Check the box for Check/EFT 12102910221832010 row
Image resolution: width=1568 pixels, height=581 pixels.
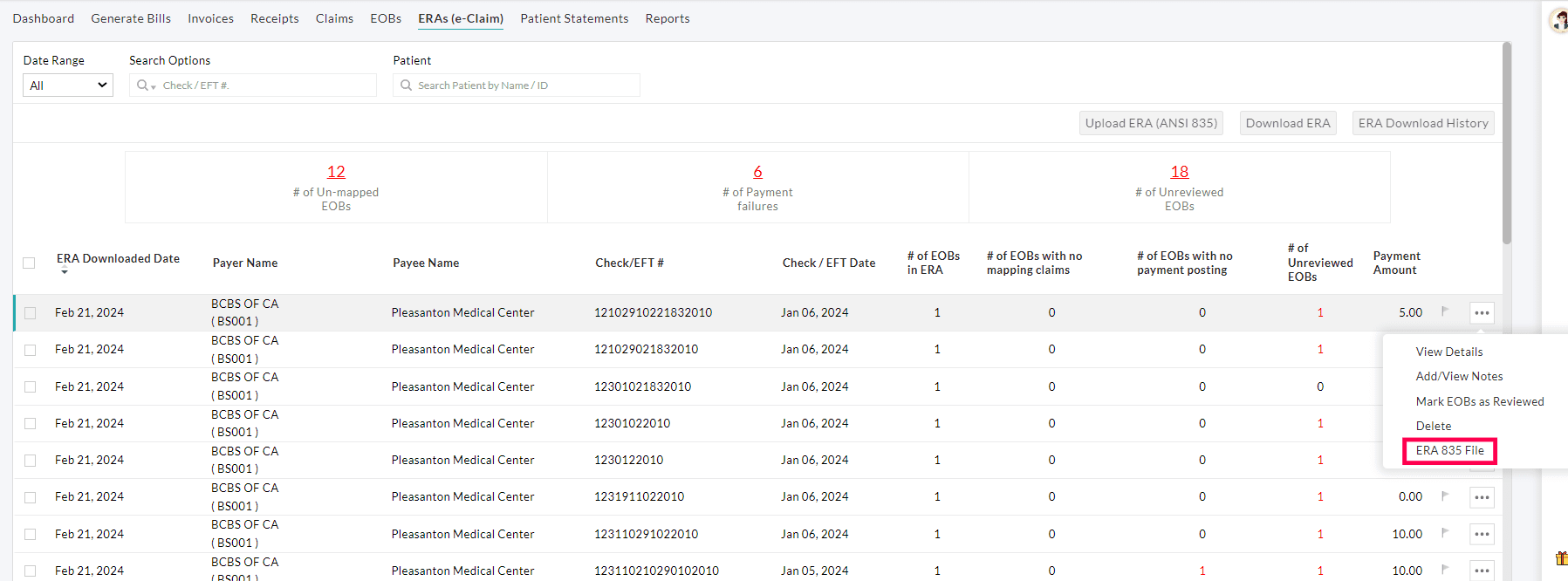click(x=31, y=313)
